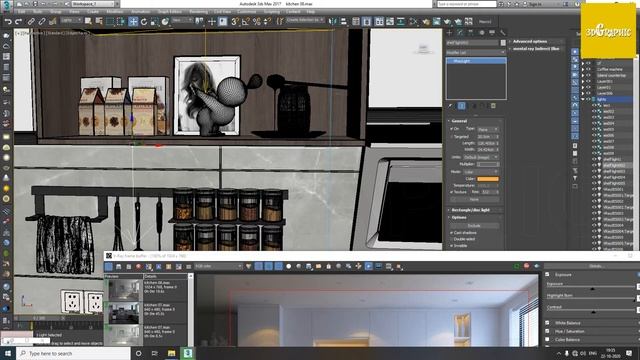The image size is (640, 360).
Task: Open the Motion tab in command panel
Action: click(482, 33)
